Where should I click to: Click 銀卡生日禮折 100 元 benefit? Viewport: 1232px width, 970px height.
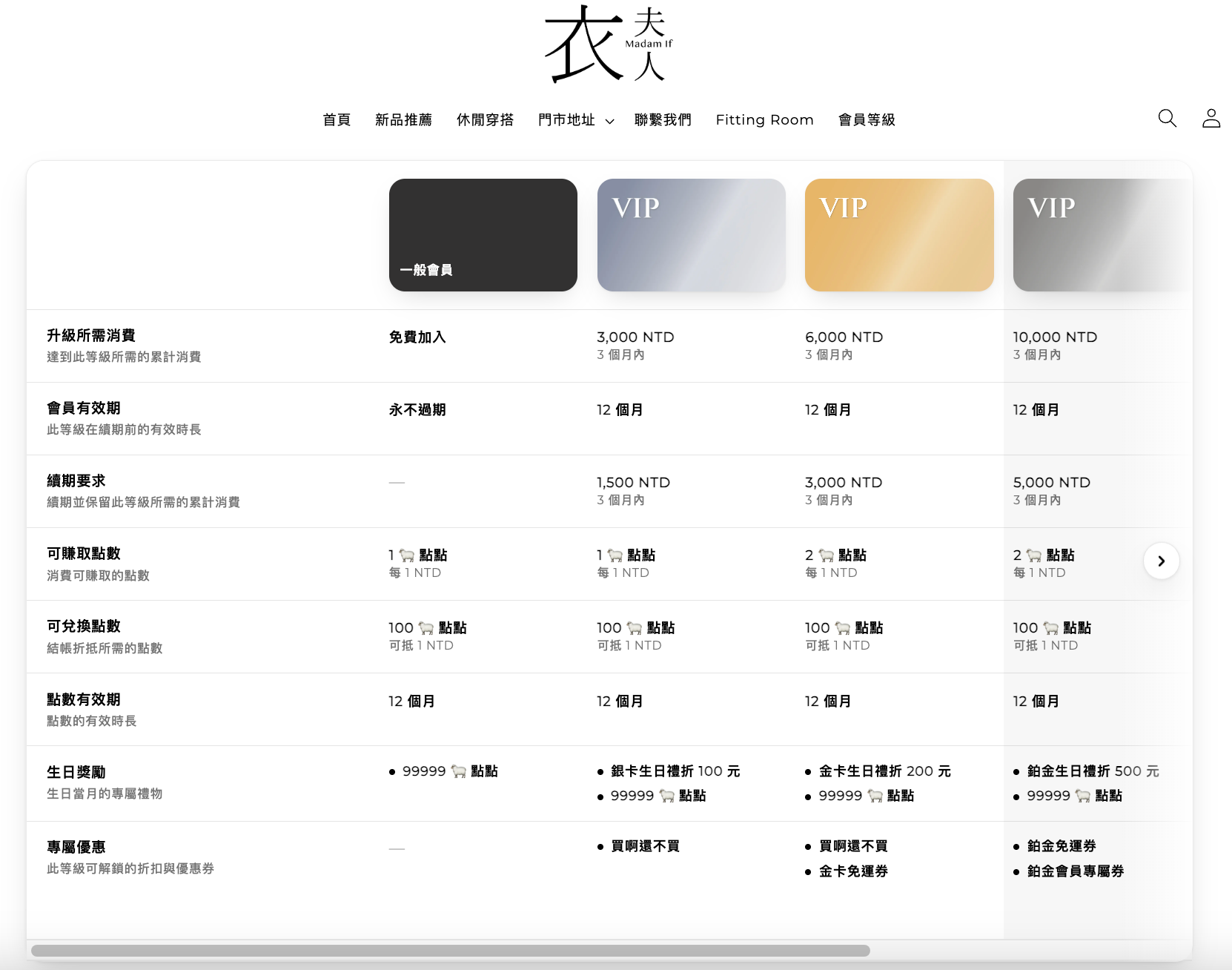coord(675,772)
